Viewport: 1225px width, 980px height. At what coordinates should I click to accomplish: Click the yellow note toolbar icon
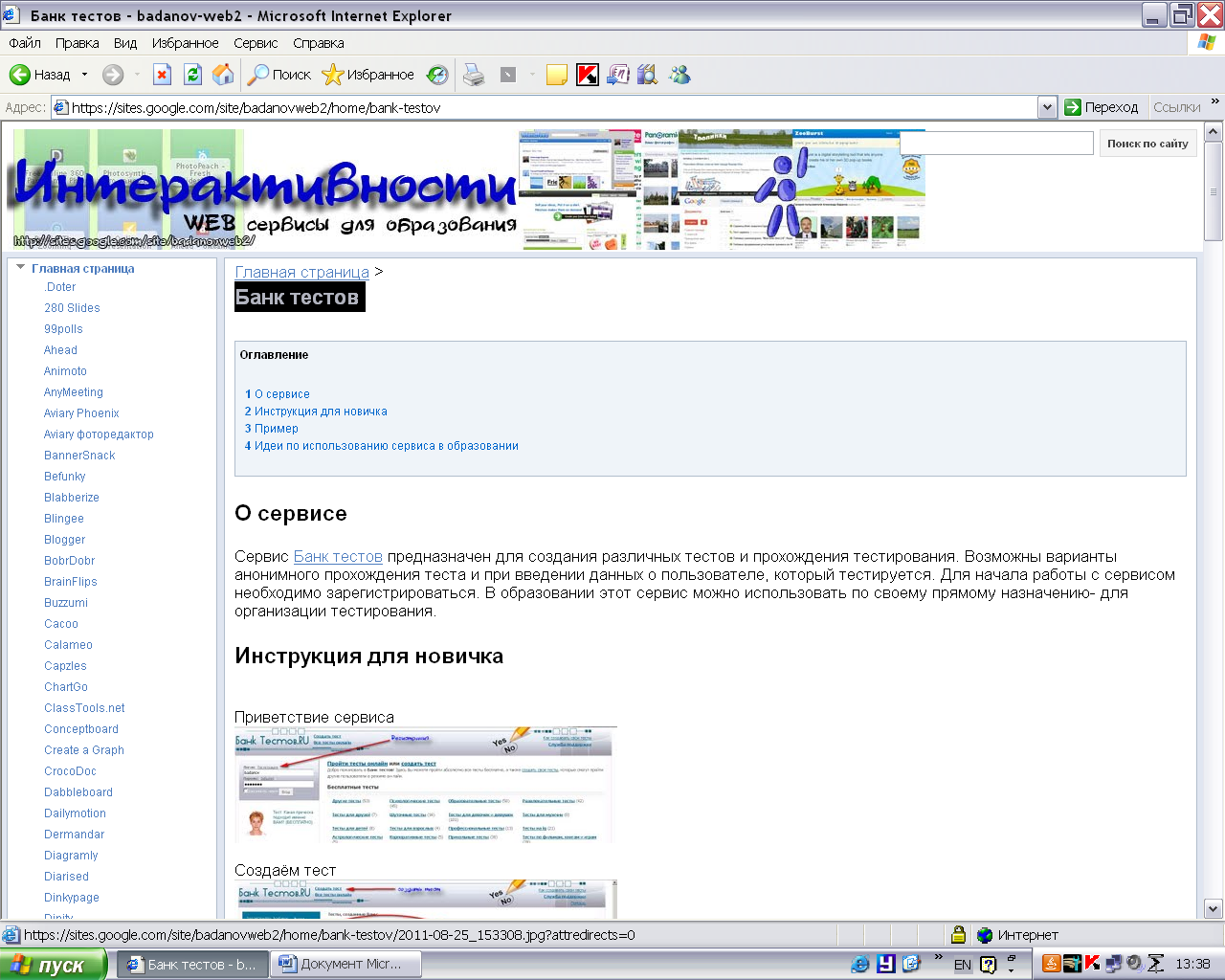[x=557, y=75]
